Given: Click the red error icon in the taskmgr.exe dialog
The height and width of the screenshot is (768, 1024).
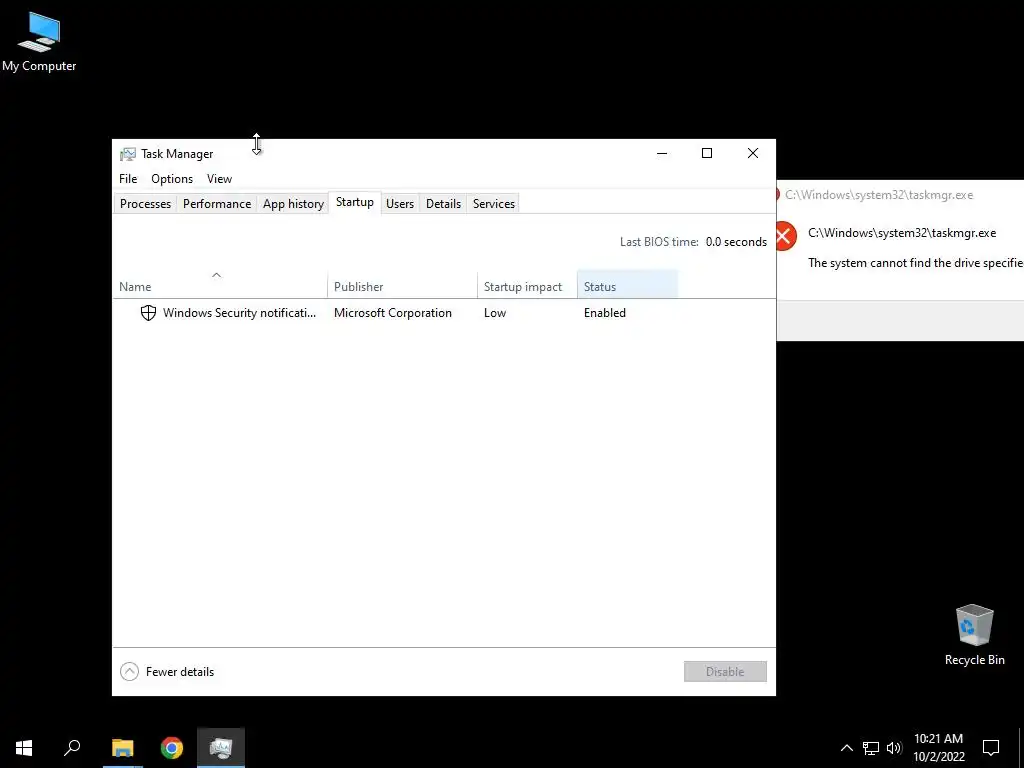Looking at the screenshot, I should [784, 236].
